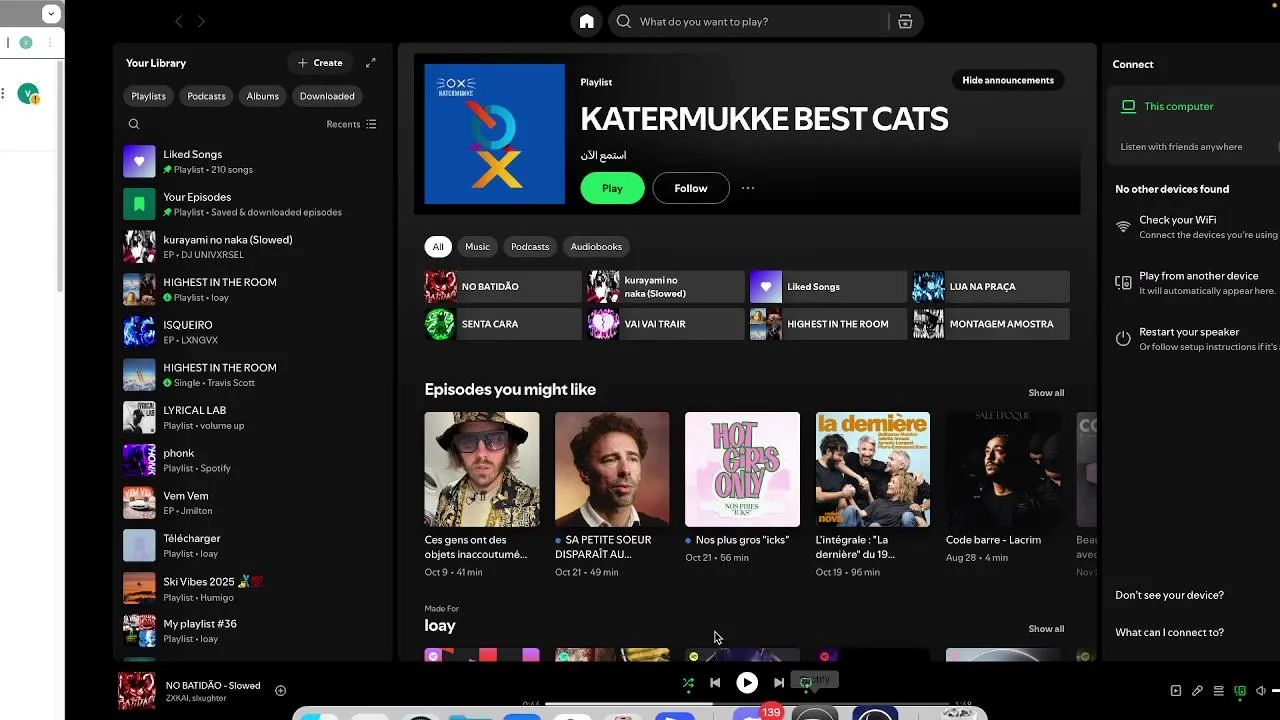Select the Music content tab
This screenshot has height=720, width=1280.
pos(477,246)
